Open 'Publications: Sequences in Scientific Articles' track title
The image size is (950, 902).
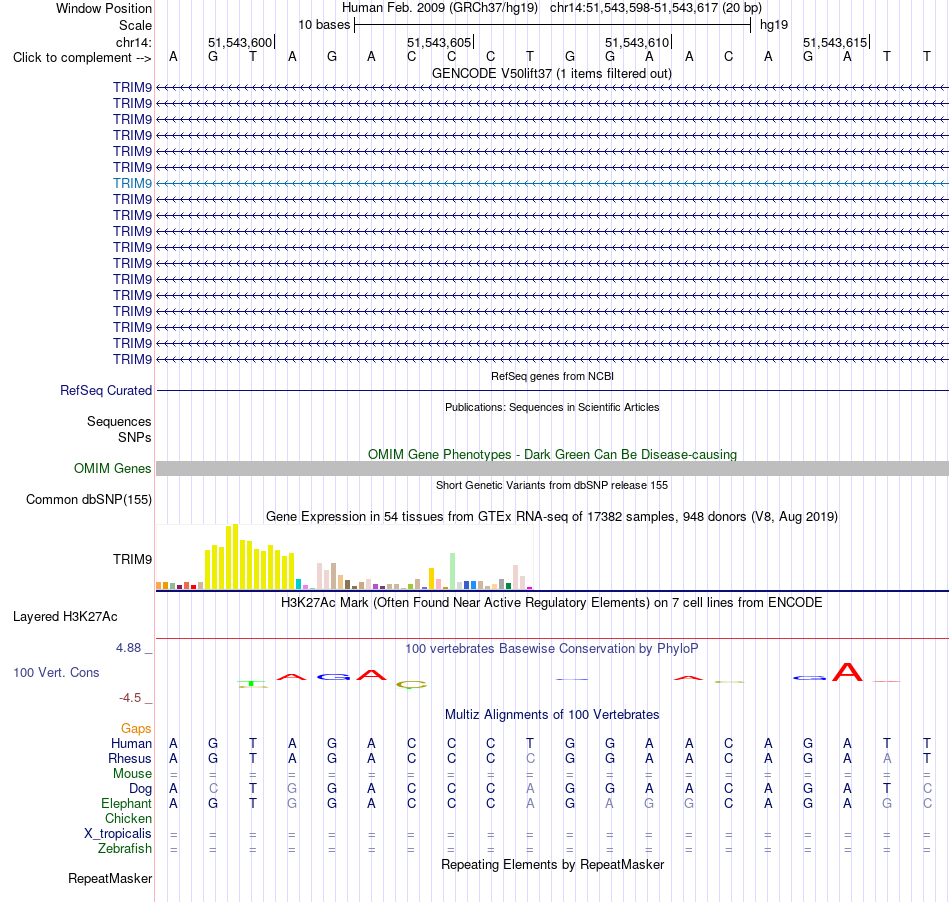(552, 407)
